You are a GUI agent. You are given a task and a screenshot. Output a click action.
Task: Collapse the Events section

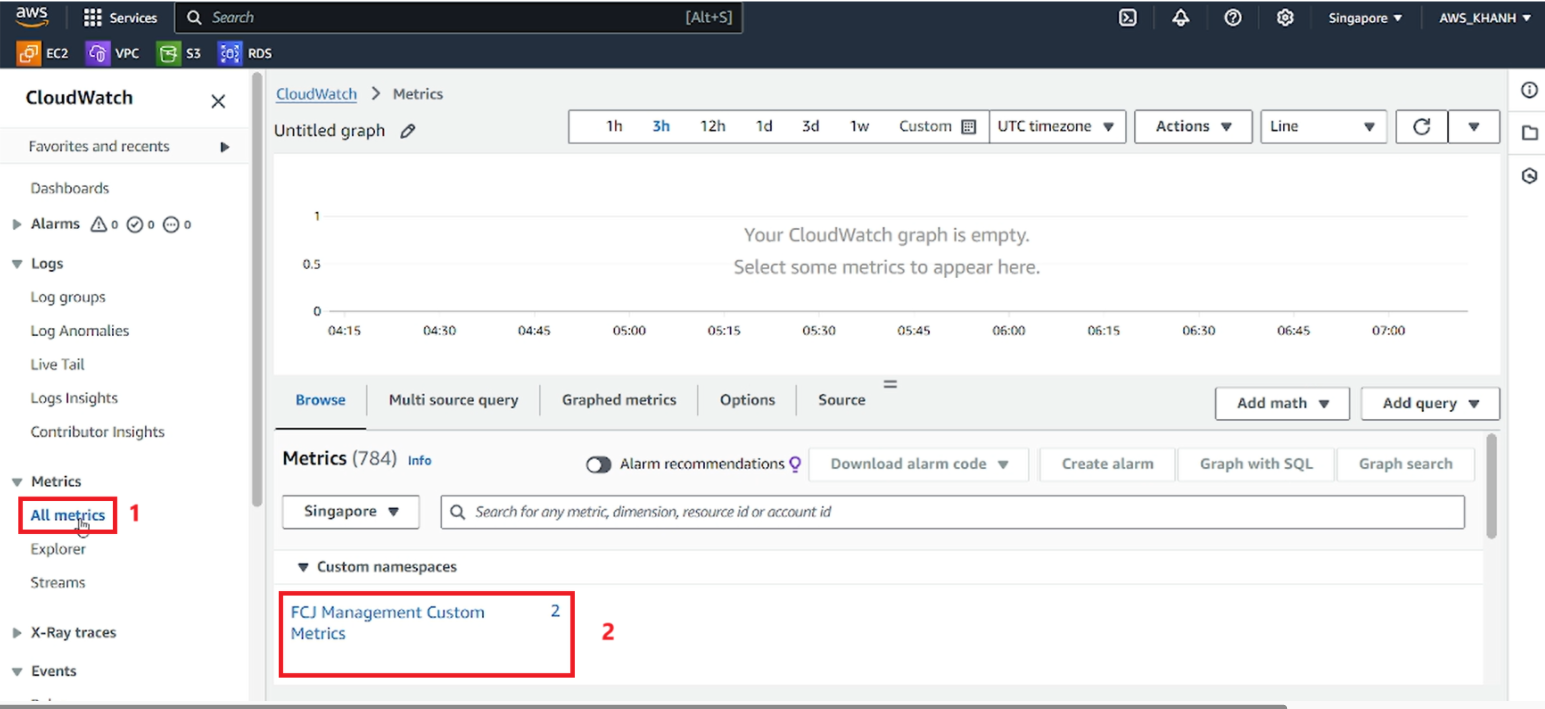pos(17,671)
